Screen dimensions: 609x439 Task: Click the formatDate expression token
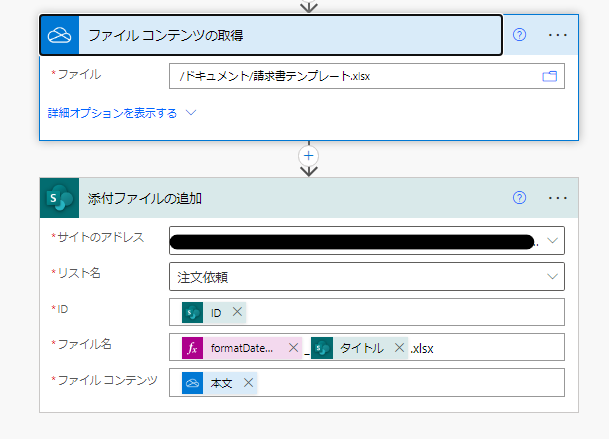(x=241, y=348)
